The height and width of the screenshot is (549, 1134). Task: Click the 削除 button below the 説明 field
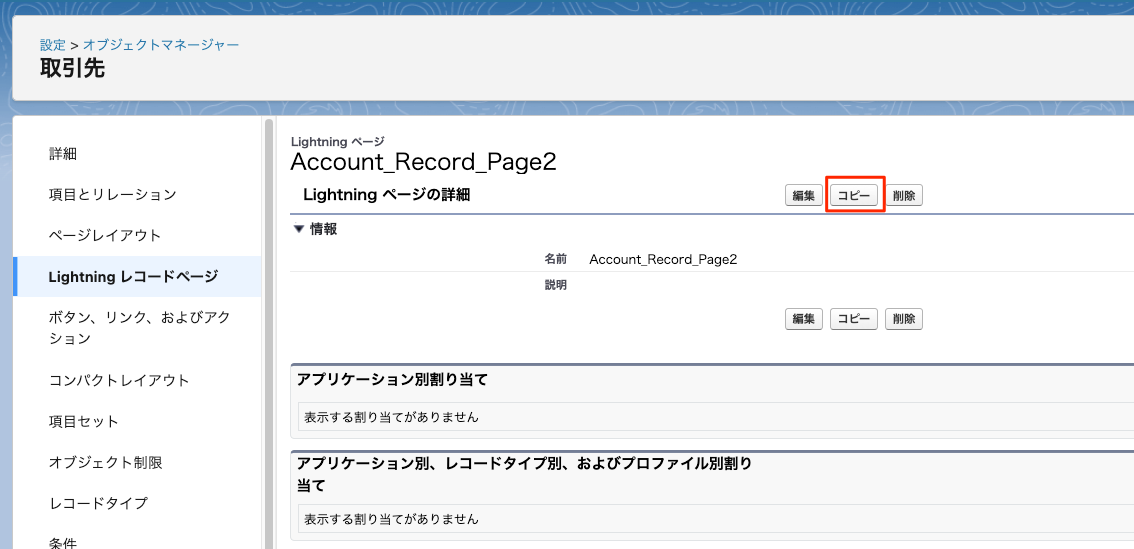(904, 319)
